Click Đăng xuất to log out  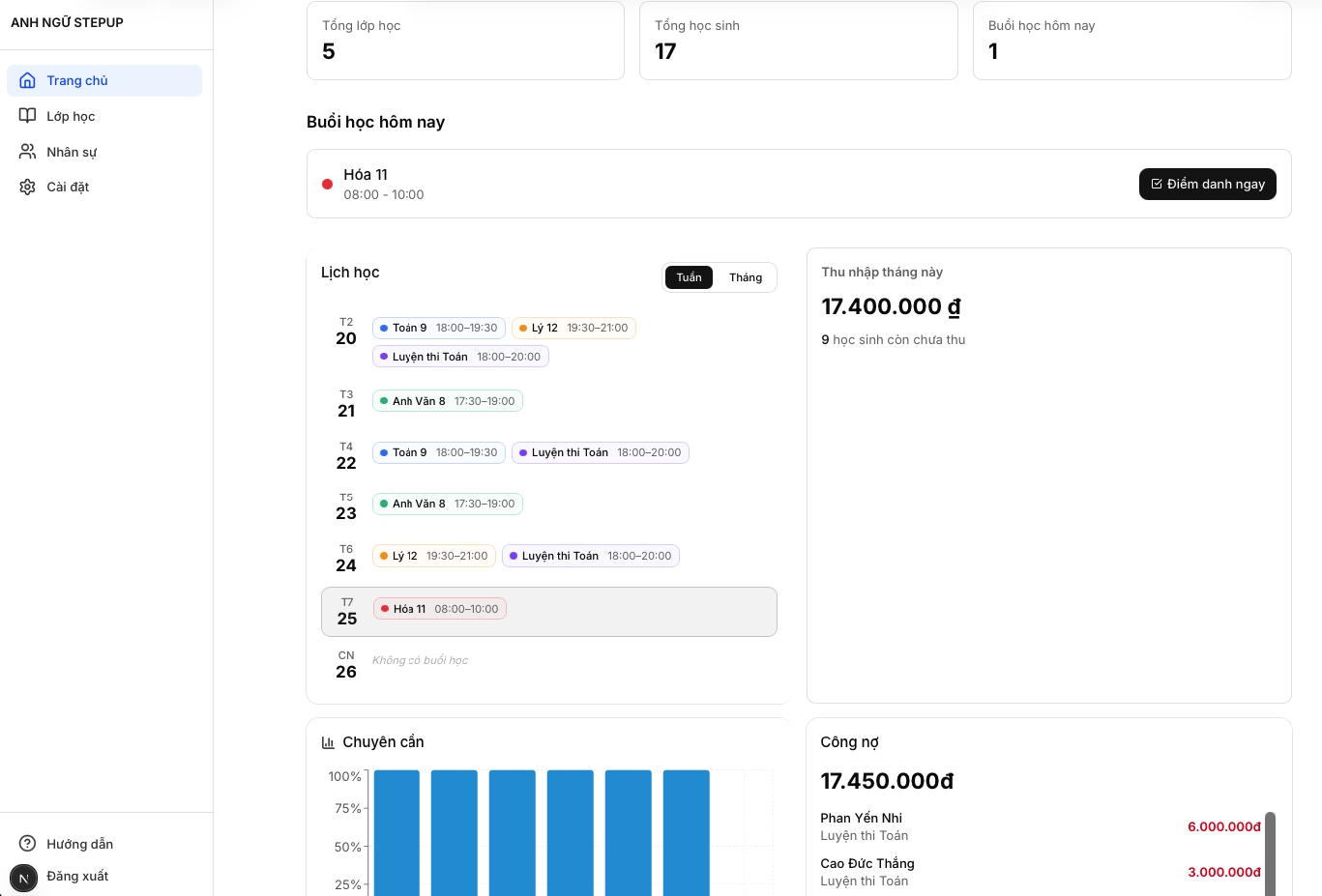click(77, 876)
